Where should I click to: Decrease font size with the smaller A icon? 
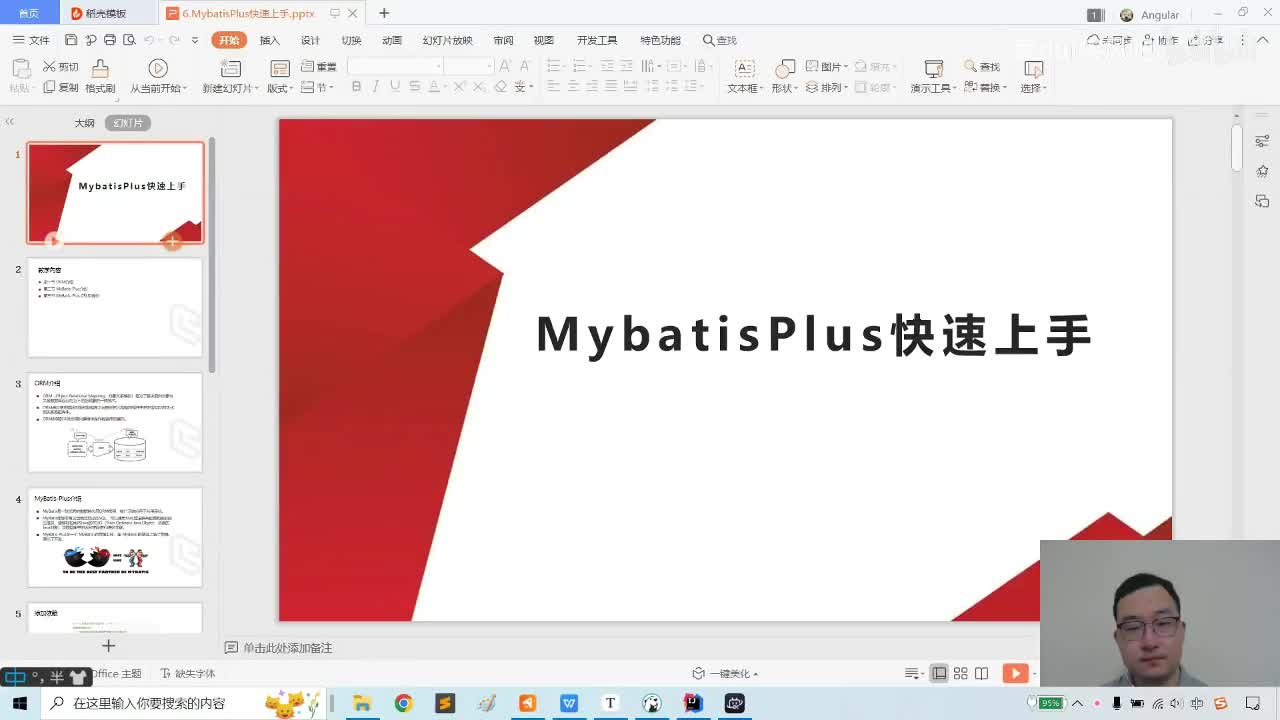[528, 66]
